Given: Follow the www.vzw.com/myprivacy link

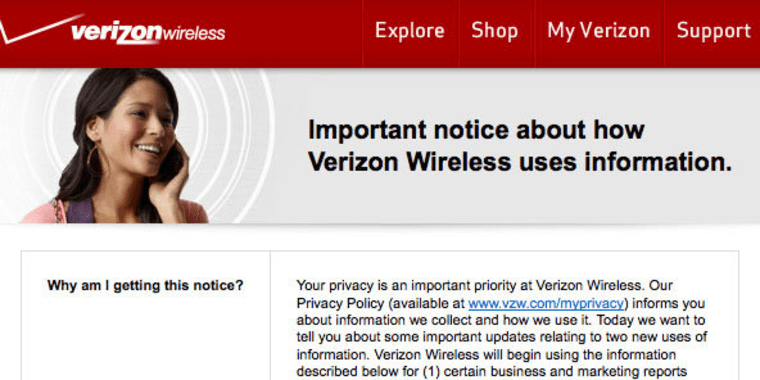Looking at the screenshot, I should tap(545, 304).
